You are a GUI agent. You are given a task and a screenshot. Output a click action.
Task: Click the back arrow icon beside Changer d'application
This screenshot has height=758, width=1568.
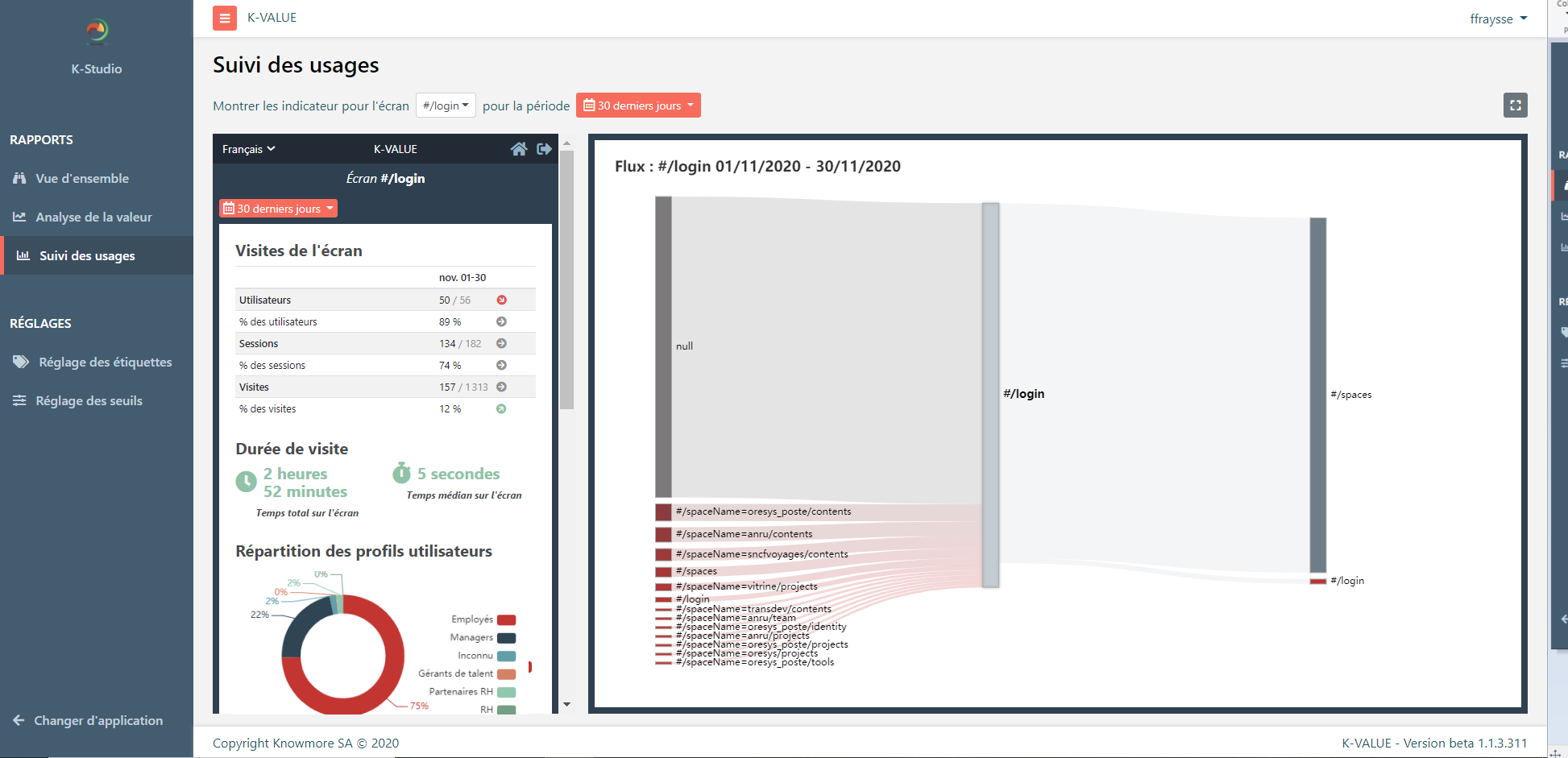click(19, 720)
